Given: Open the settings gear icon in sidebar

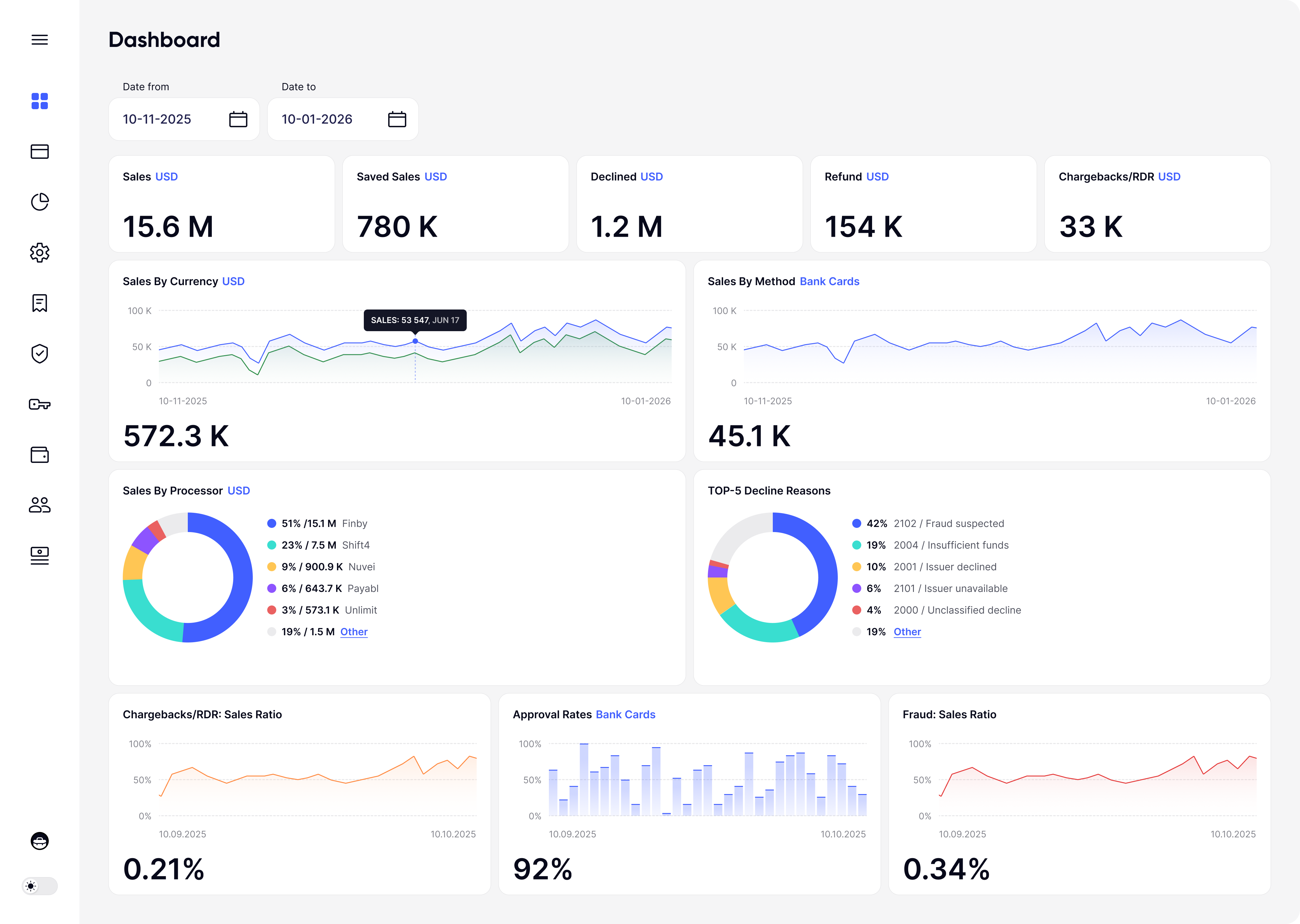Looking at the screenshot, I should 39,252.
